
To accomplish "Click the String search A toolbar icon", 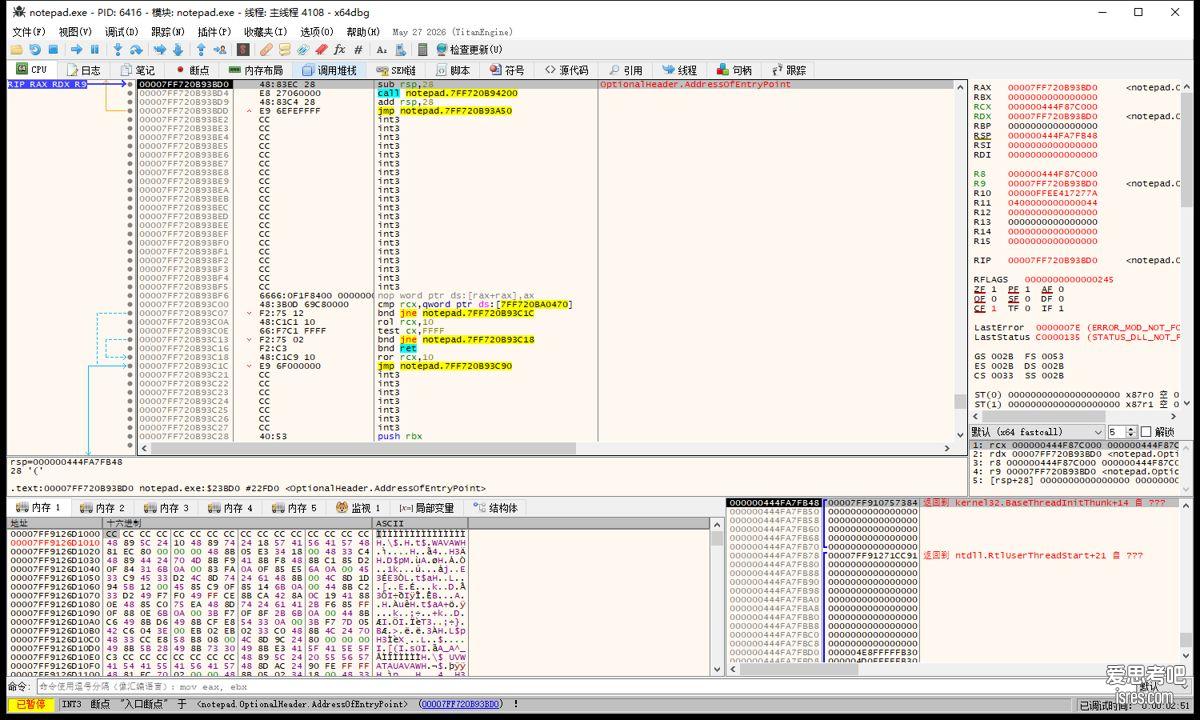I will pos(381,49).
